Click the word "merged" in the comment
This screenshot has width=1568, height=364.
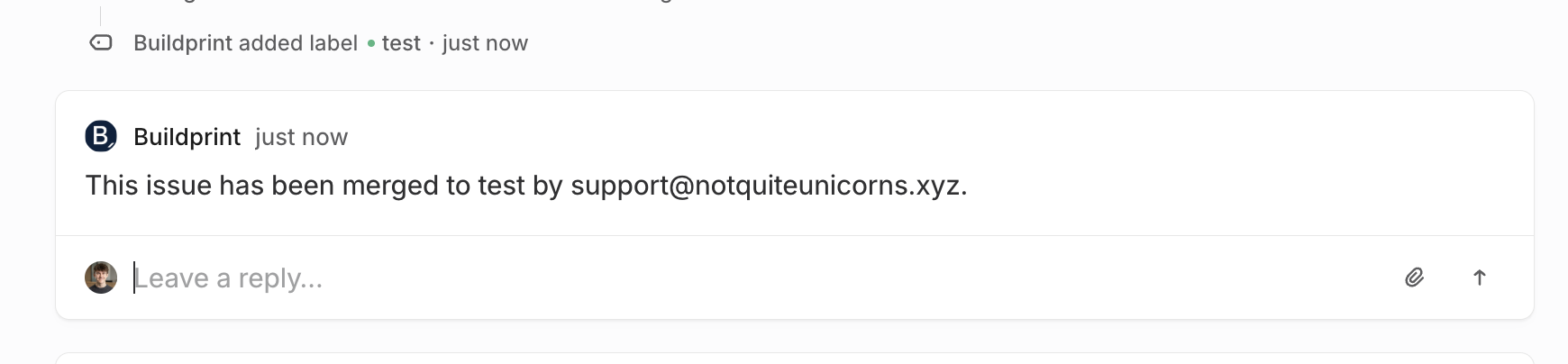coord(392,186)
